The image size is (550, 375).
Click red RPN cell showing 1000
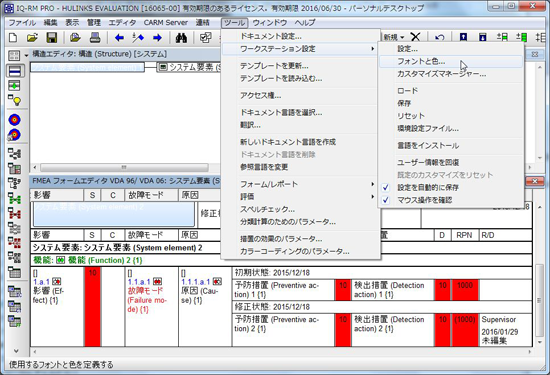pos(465,290)
